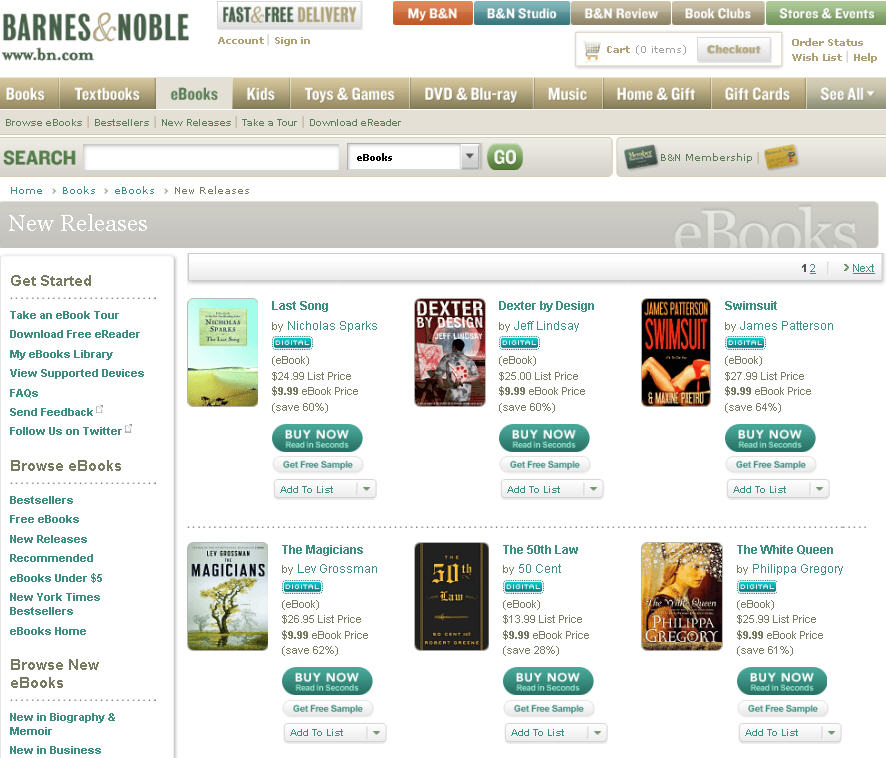Select the Kids navigation tab
This screenshot has width=886, height=758.
[260, 94]
